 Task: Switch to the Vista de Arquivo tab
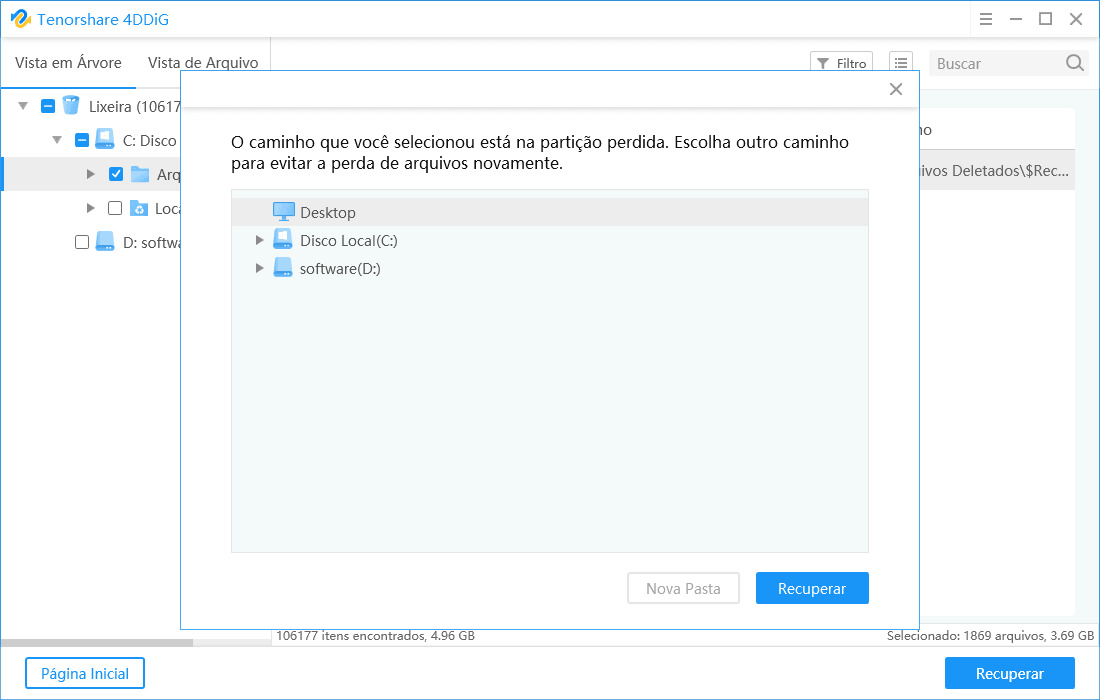204,62
